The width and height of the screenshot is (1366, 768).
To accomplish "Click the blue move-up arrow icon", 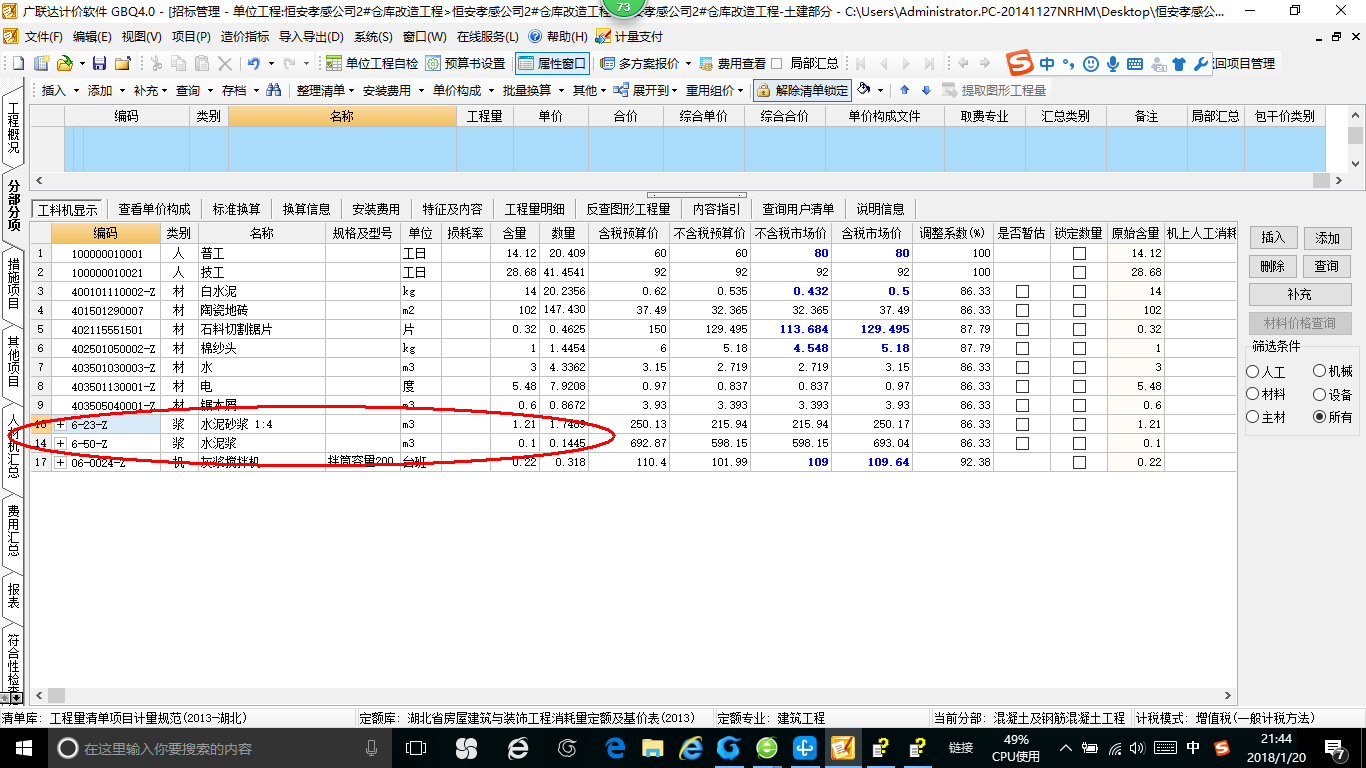I will tap(905, 90).
